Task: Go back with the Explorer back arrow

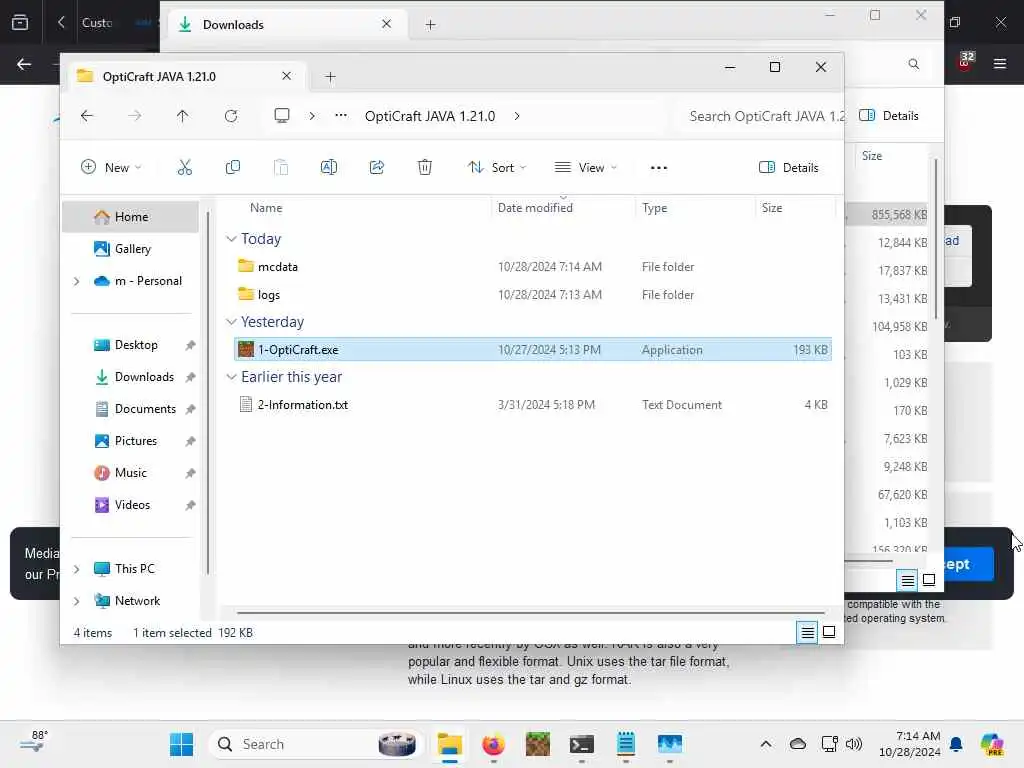Action: [x=87, y=116]
